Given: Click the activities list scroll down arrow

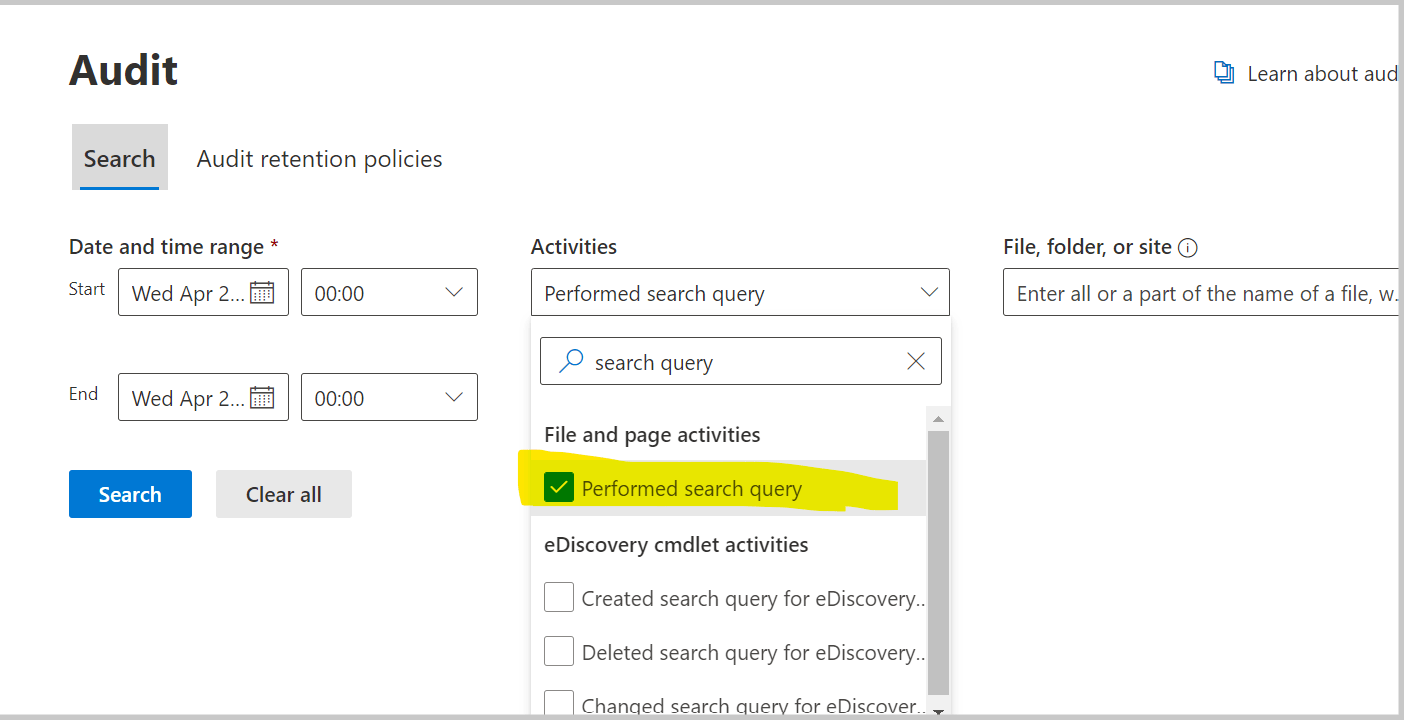Looking at the screenshot, I should click(x=938, y=711).
